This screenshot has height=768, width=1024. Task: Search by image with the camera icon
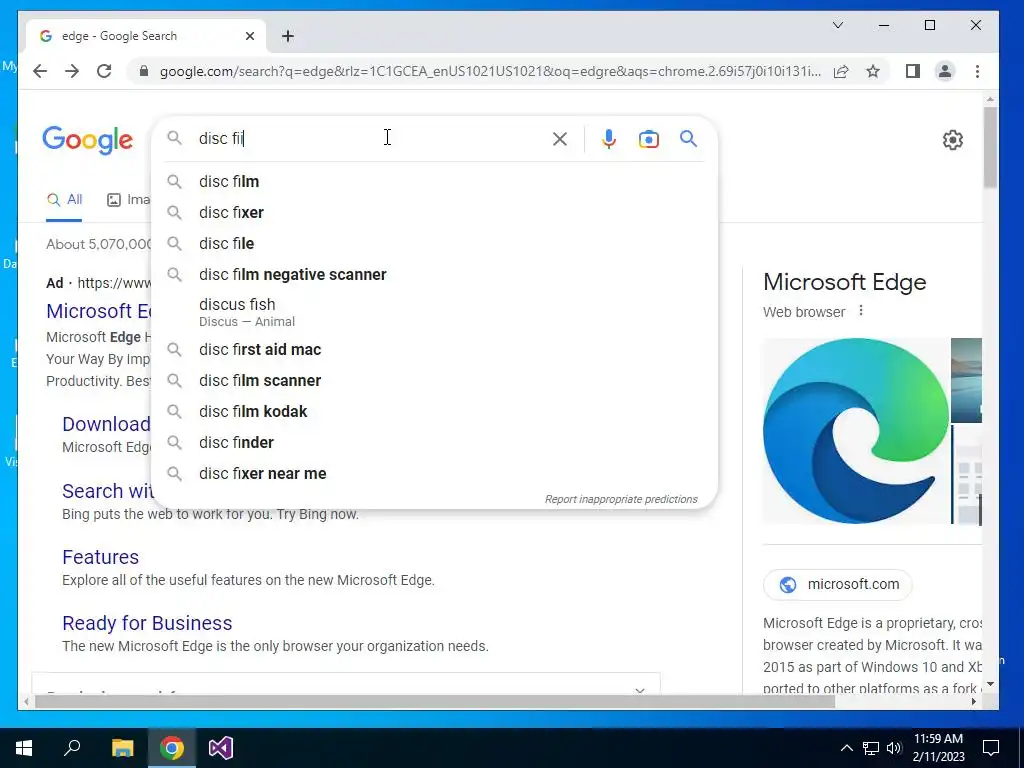pos(648,139)
